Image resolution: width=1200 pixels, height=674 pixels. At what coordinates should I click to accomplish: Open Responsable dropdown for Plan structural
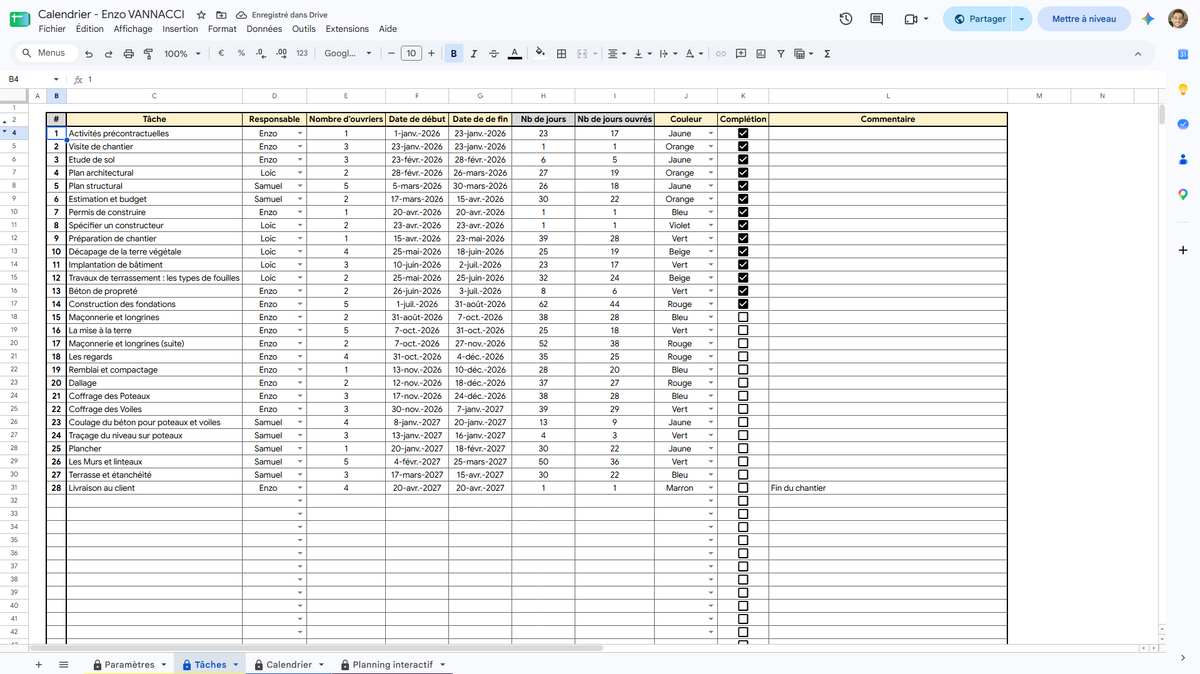(300, 186)
